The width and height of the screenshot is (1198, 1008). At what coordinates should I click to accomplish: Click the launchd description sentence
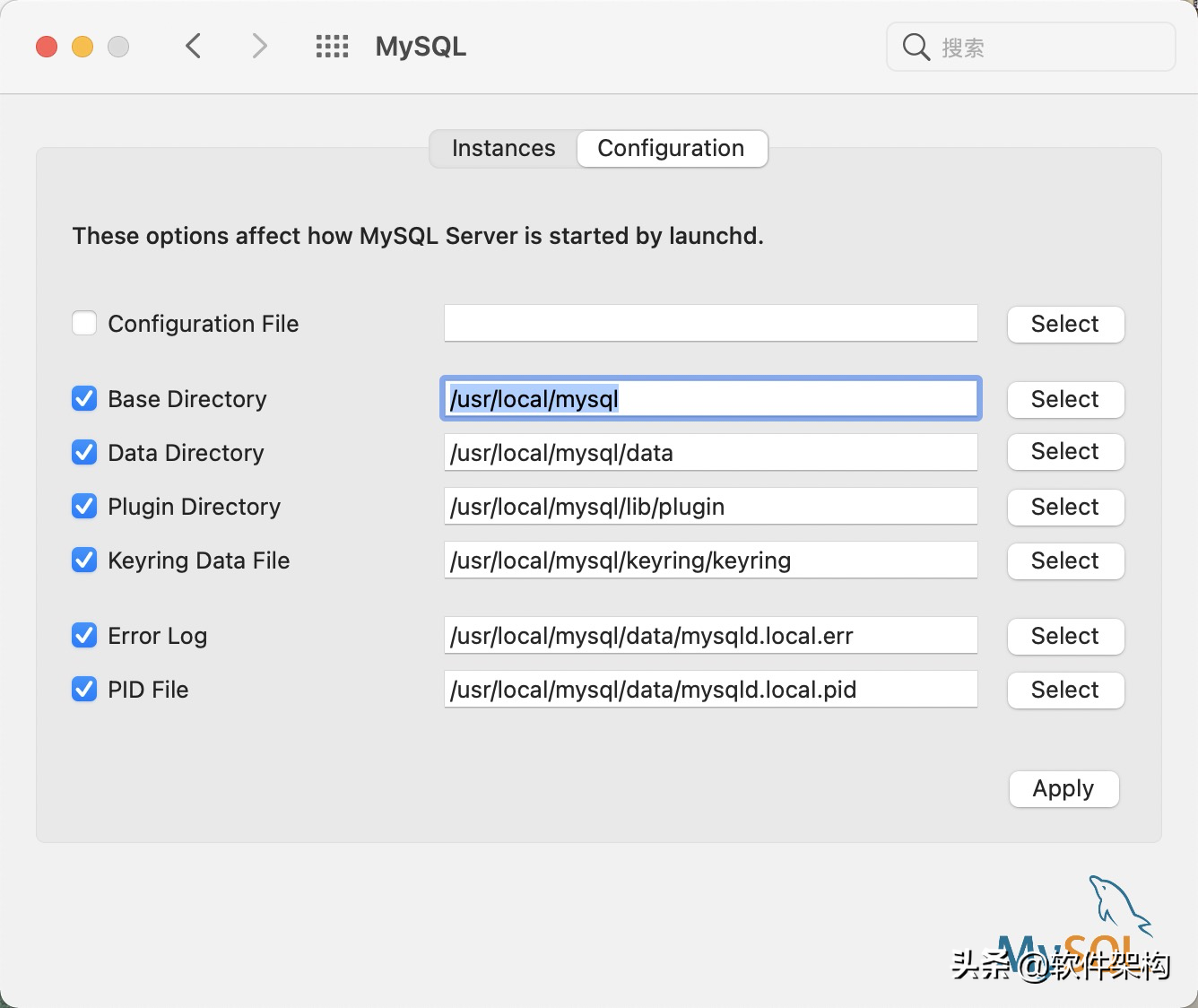[418, 236]
